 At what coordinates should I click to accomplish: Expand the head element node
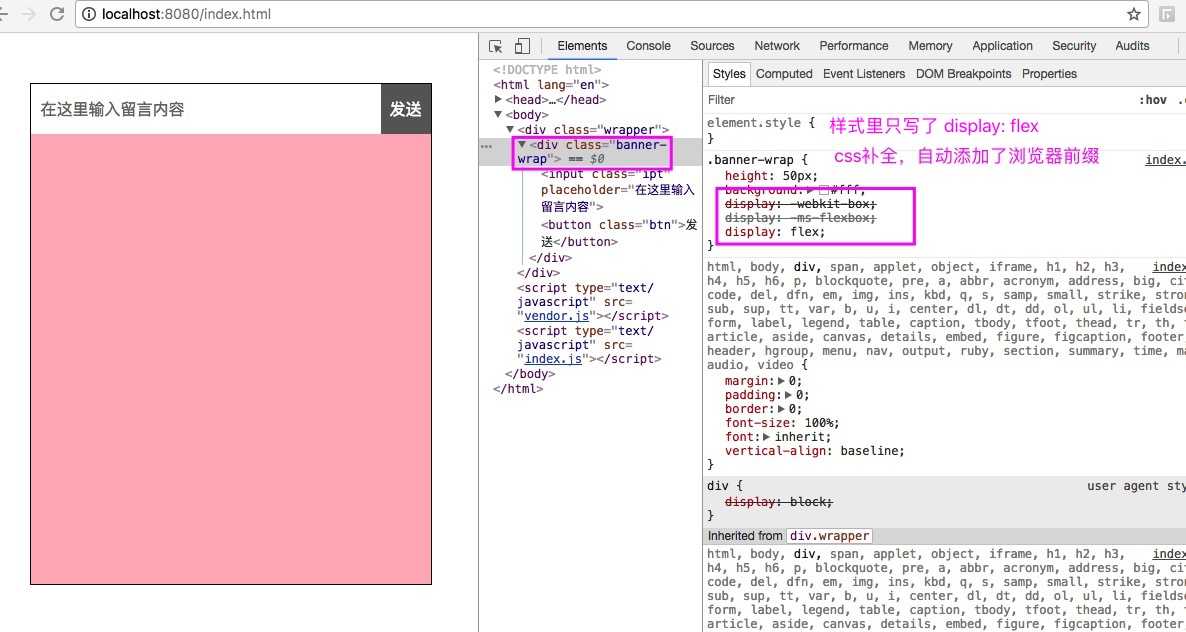click(x=498, y=100)
